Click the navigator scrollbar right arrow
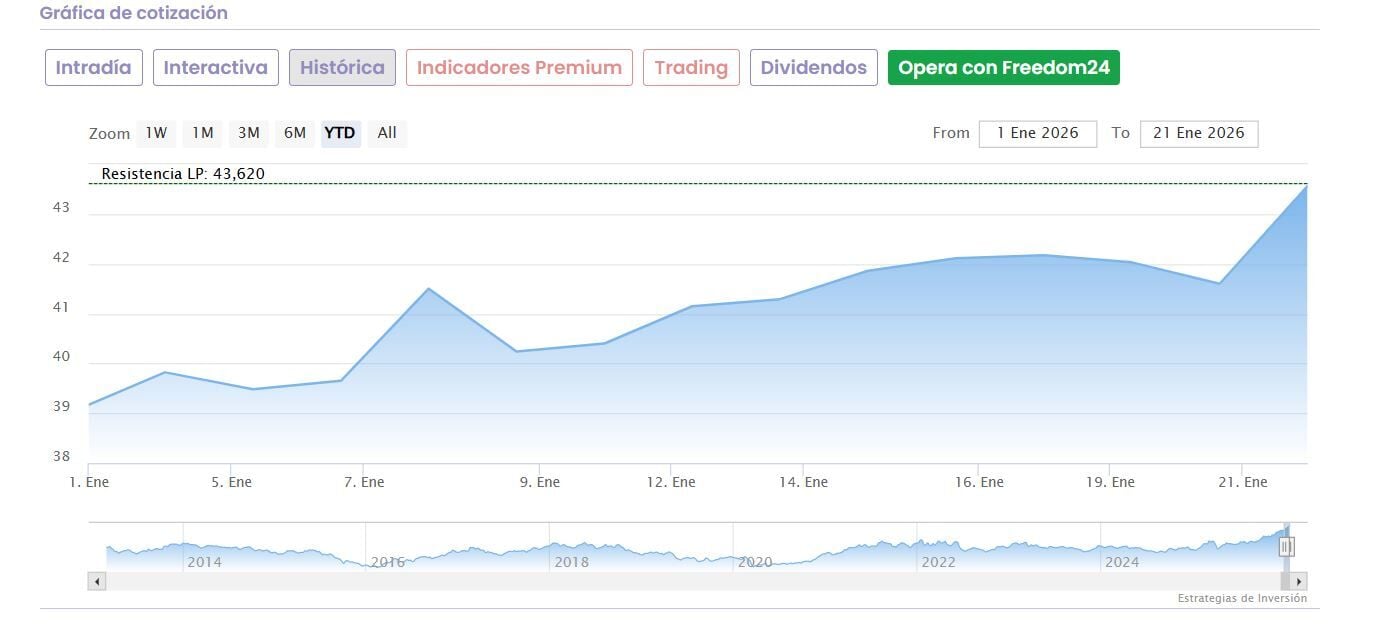The height and width of the screenshot is (635, 1393). [x=1299, y=581]
